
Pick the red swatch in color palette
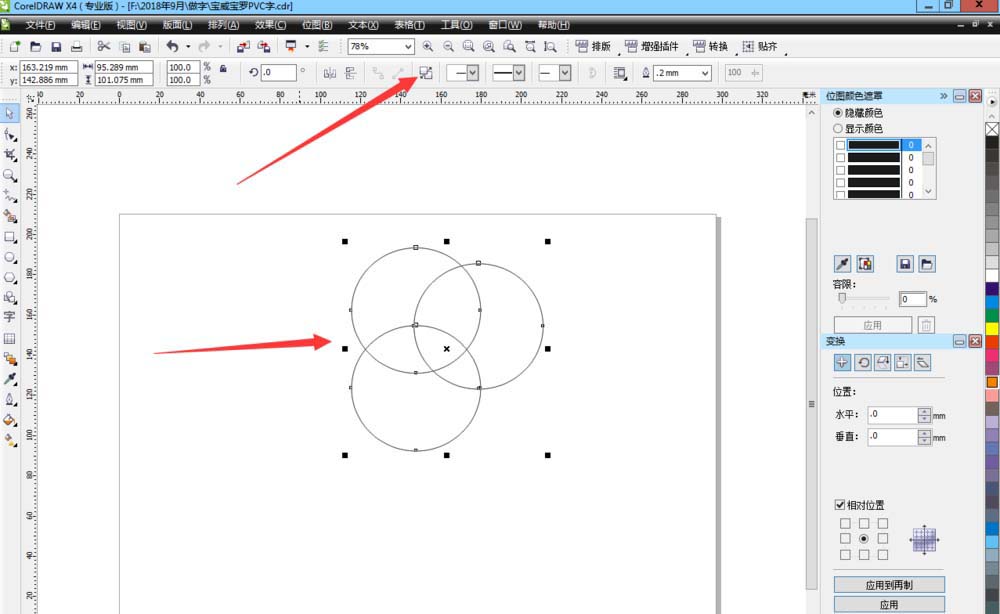pyautogui.click(x=992, y=342)
